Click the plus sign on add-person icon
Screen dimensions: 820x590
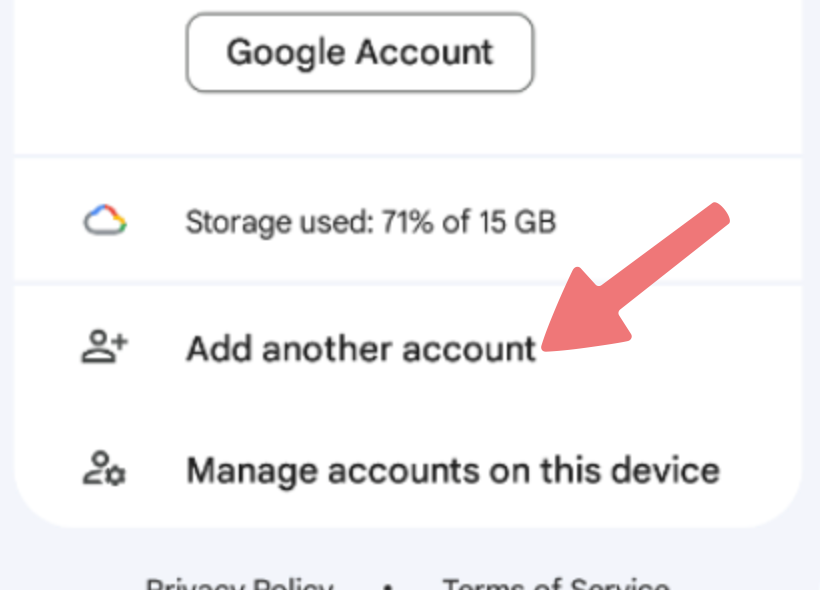(x=119, y=343)
